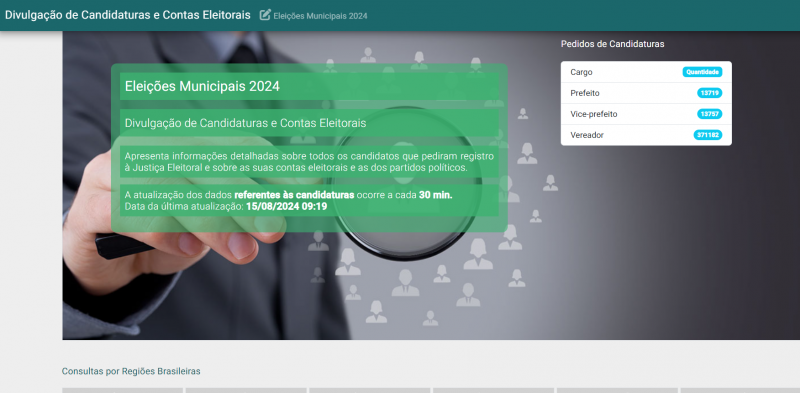Click the bold text referentes às candidaturas
800x393 pixels.
(x=294, y=195)
